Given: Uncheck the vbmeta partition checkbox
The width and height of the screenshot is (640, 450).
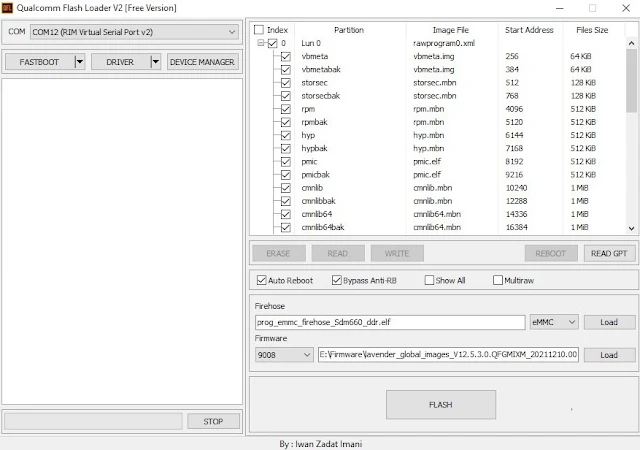Looking at the screenshot, I should (286, 56).
